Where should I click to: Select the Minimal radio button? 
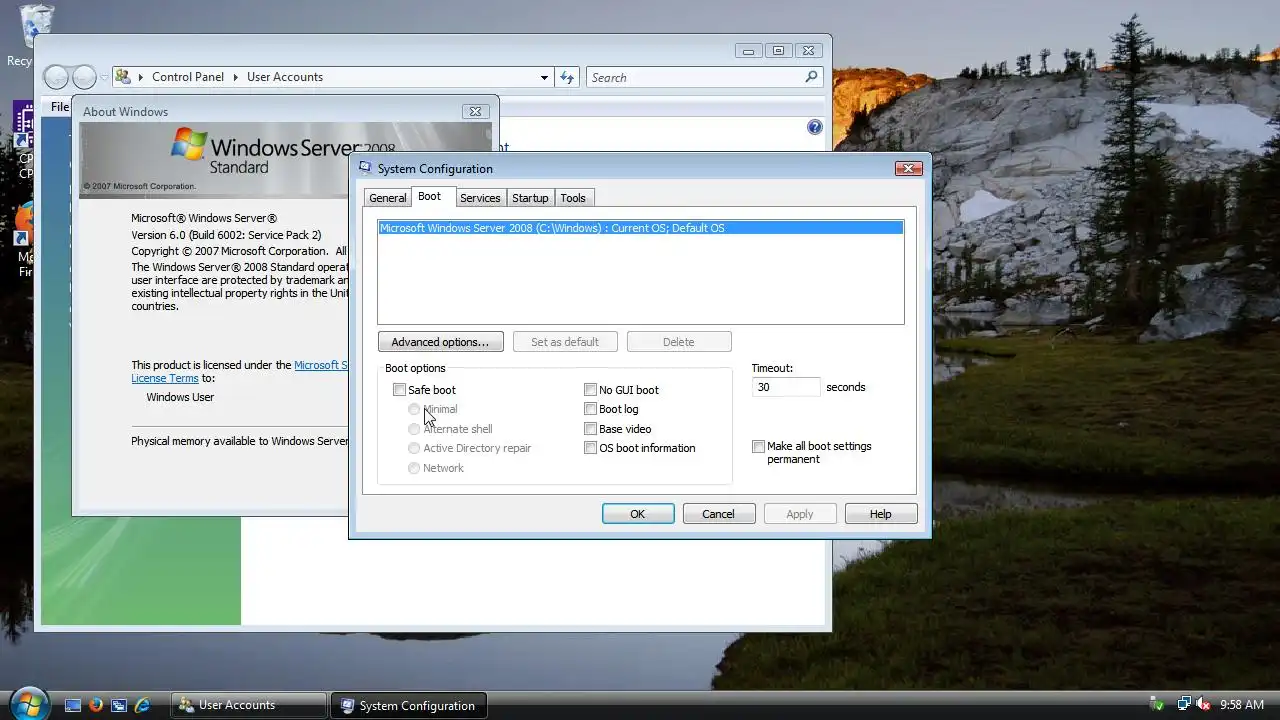point(414,409)
